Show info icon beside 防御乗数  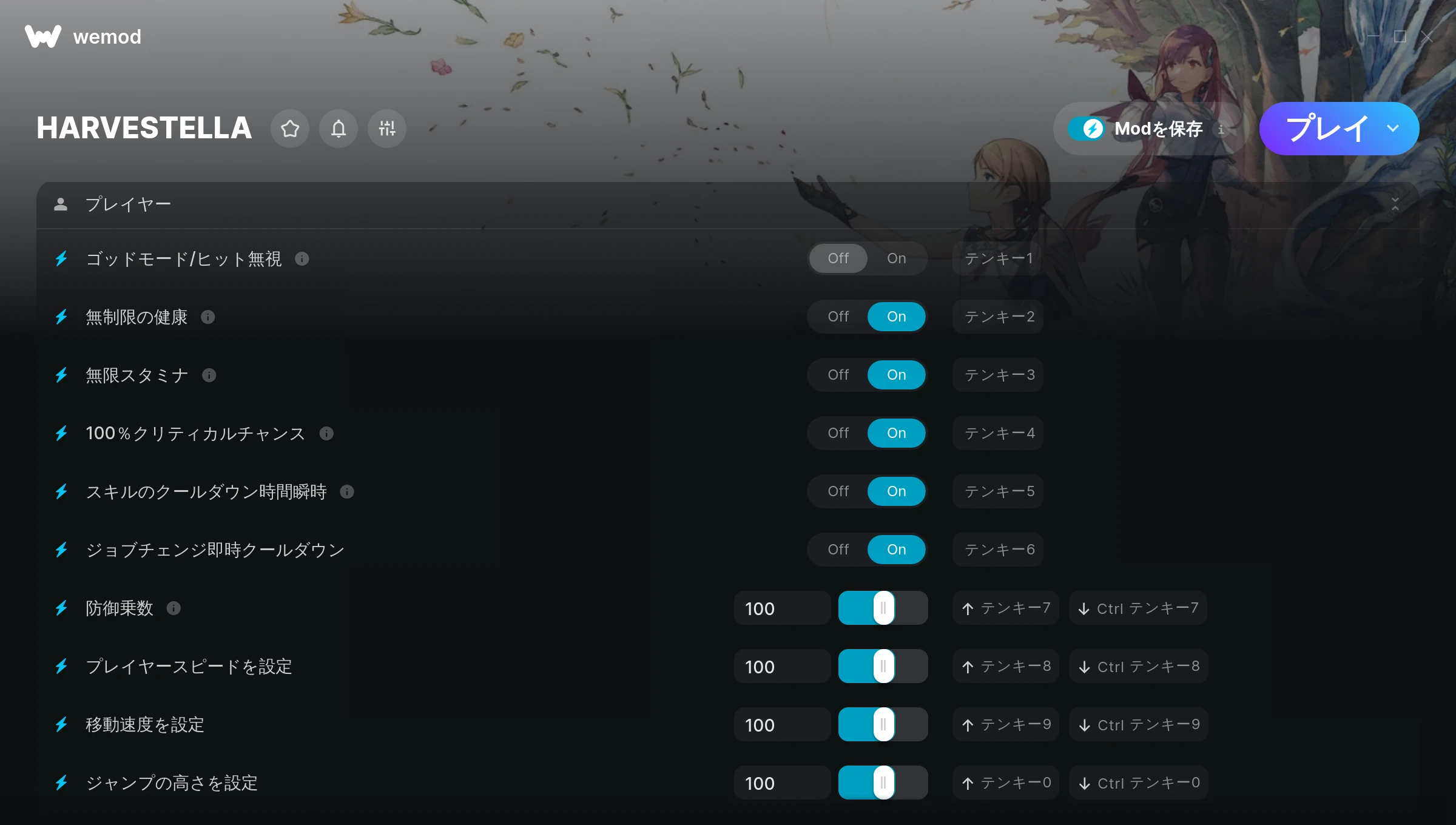(174, 608)
